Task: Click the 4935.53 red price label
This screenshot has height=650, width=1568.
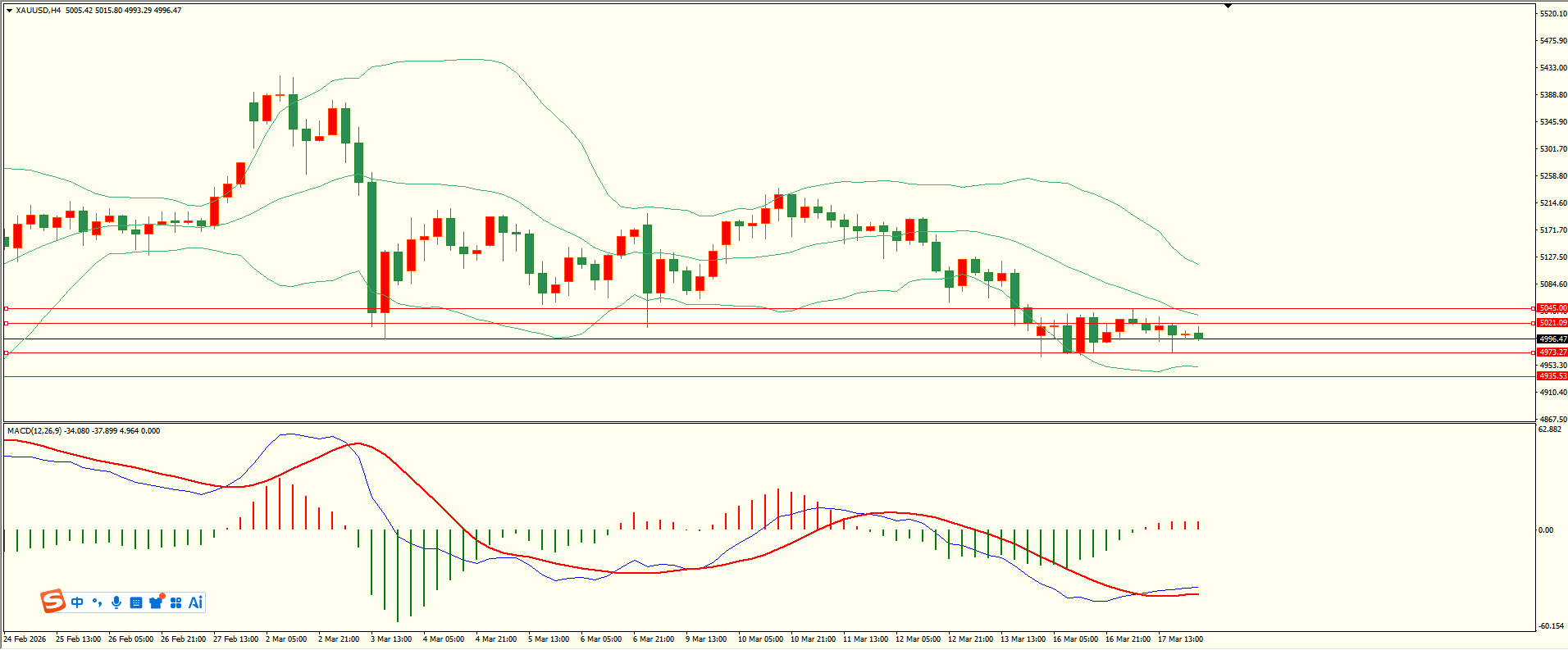Action: coord(1552,376)
